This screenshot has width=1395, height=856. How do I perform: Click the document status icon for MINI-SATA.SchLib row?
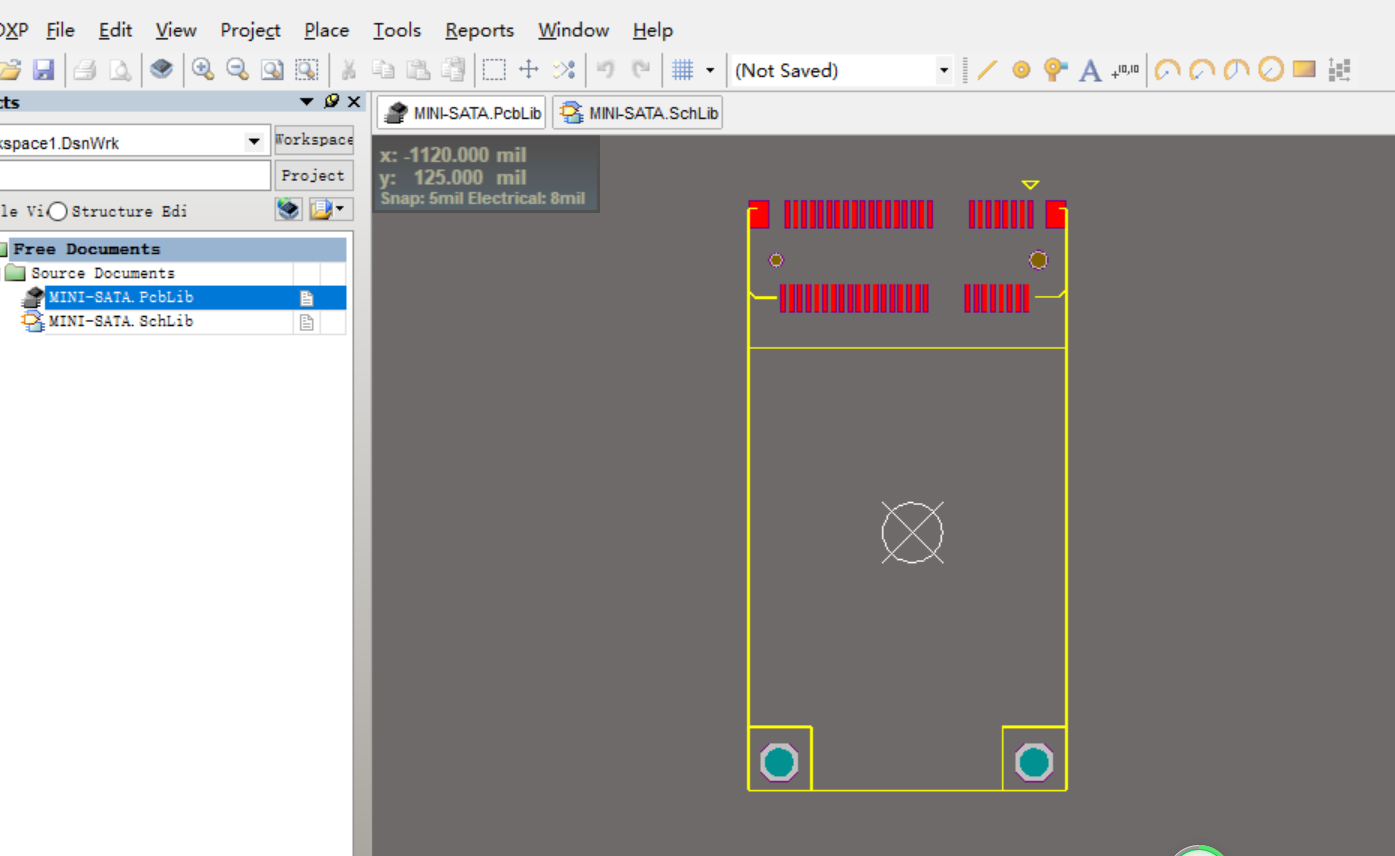307,322
